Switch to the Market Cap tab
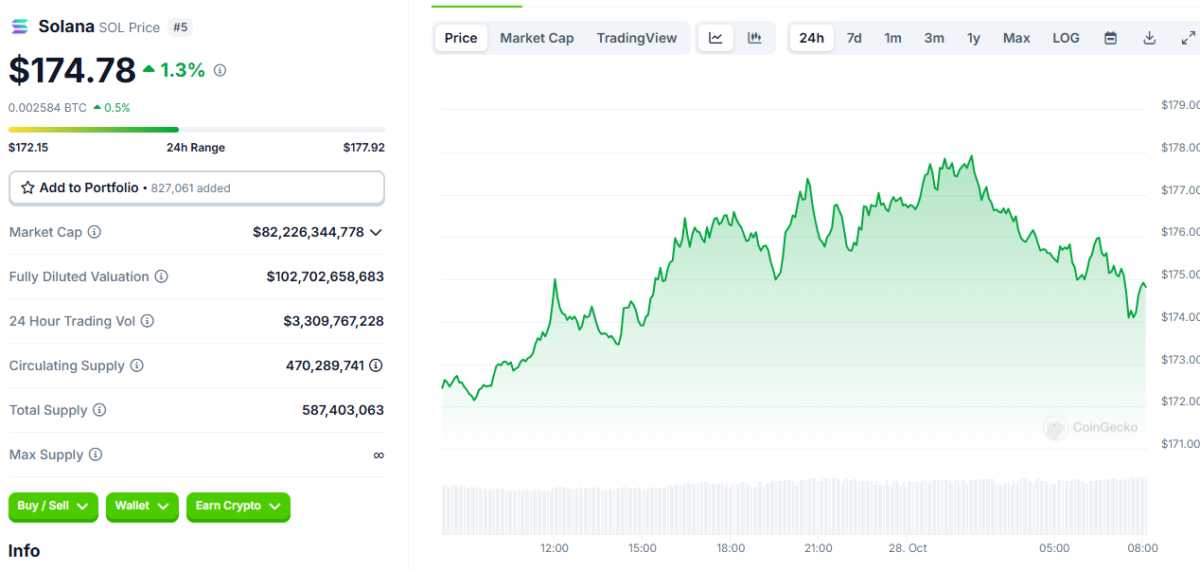 point(536,38)
